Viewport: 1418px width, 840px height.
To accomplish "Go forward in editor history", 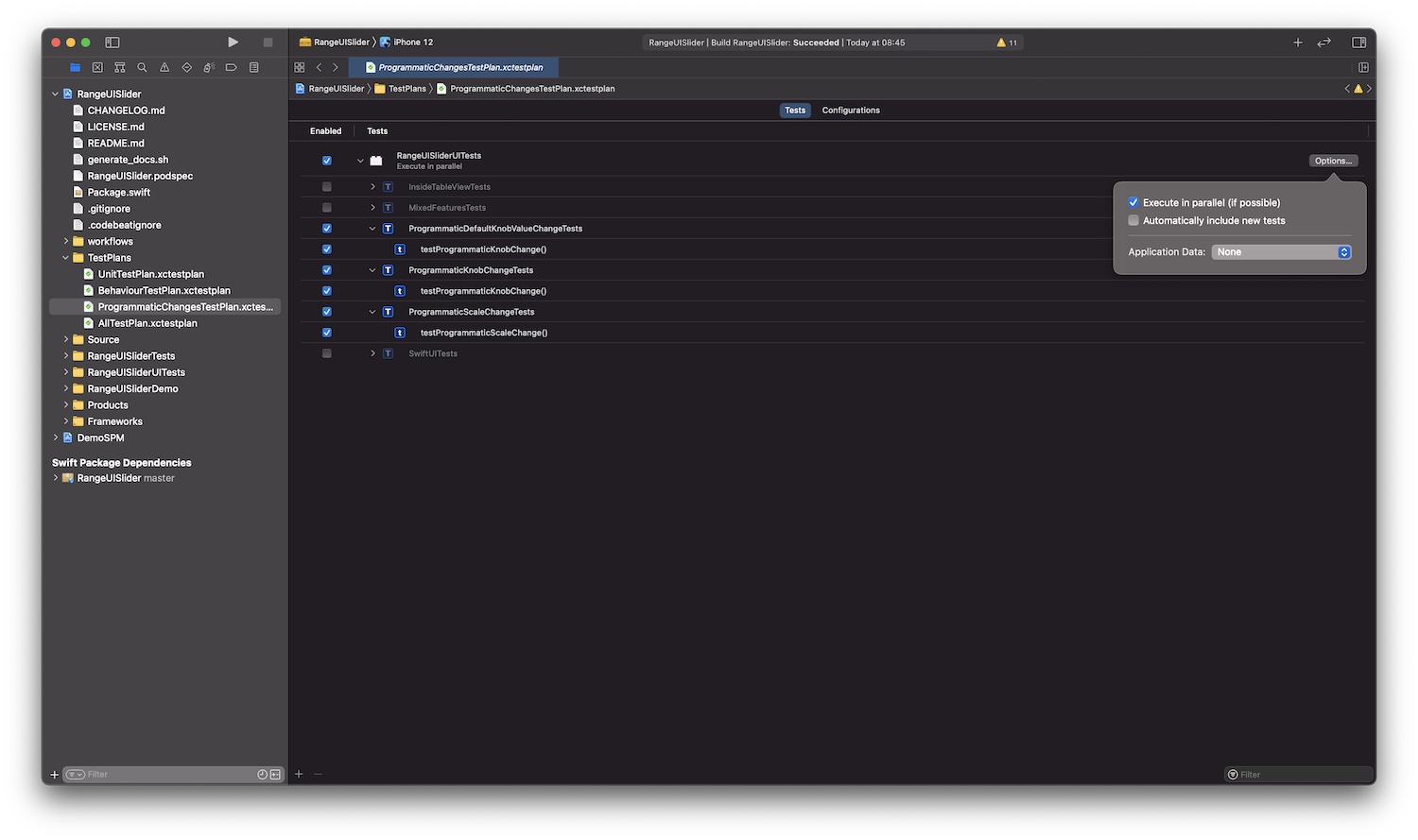I will coord(335,67).
